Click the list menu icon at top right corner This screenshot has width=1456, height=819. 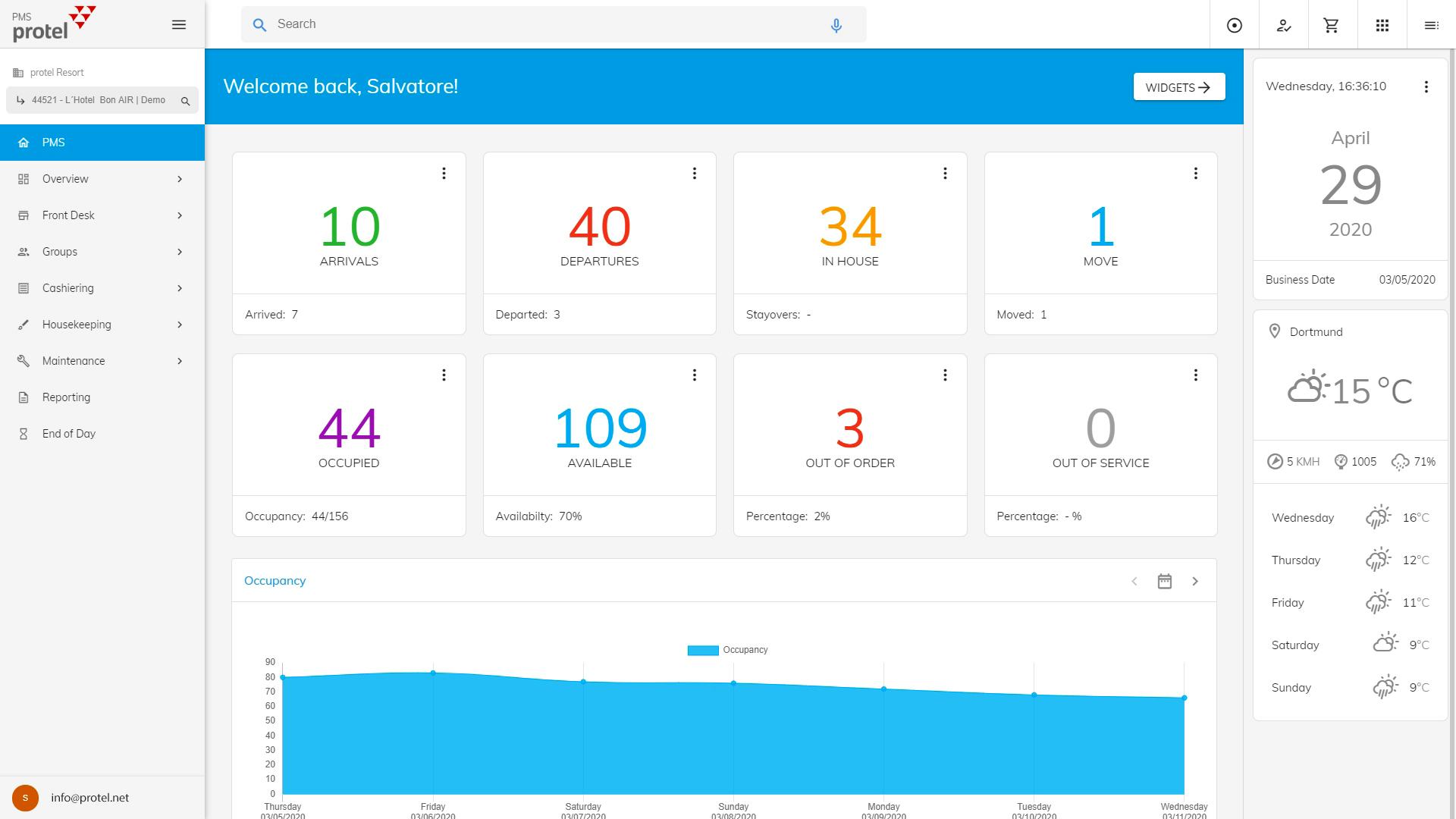pos(1432,24)
